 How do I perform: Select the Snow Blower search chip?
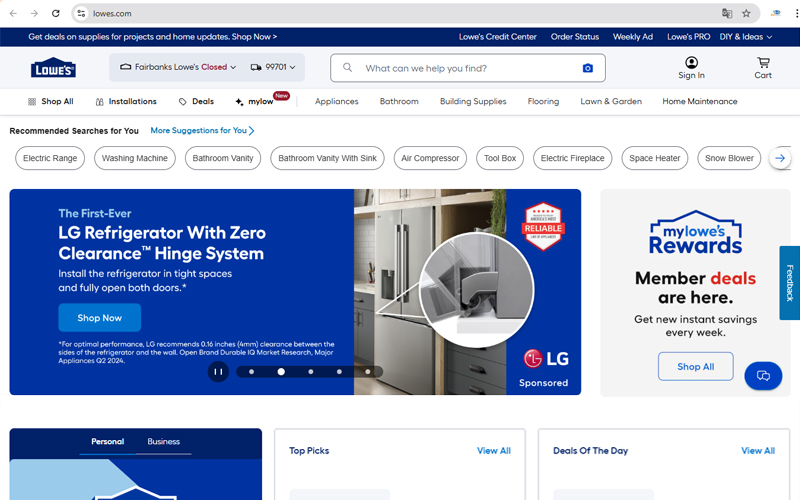pyautogui.click(x=729, y=158)
